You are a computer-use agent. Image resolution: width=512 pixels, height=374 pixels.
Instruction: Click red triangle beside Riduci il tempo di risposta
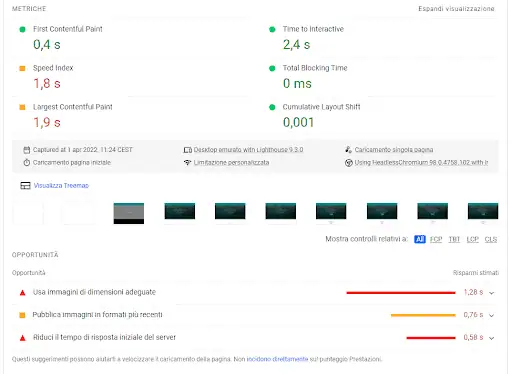click(x=22, y=338)
